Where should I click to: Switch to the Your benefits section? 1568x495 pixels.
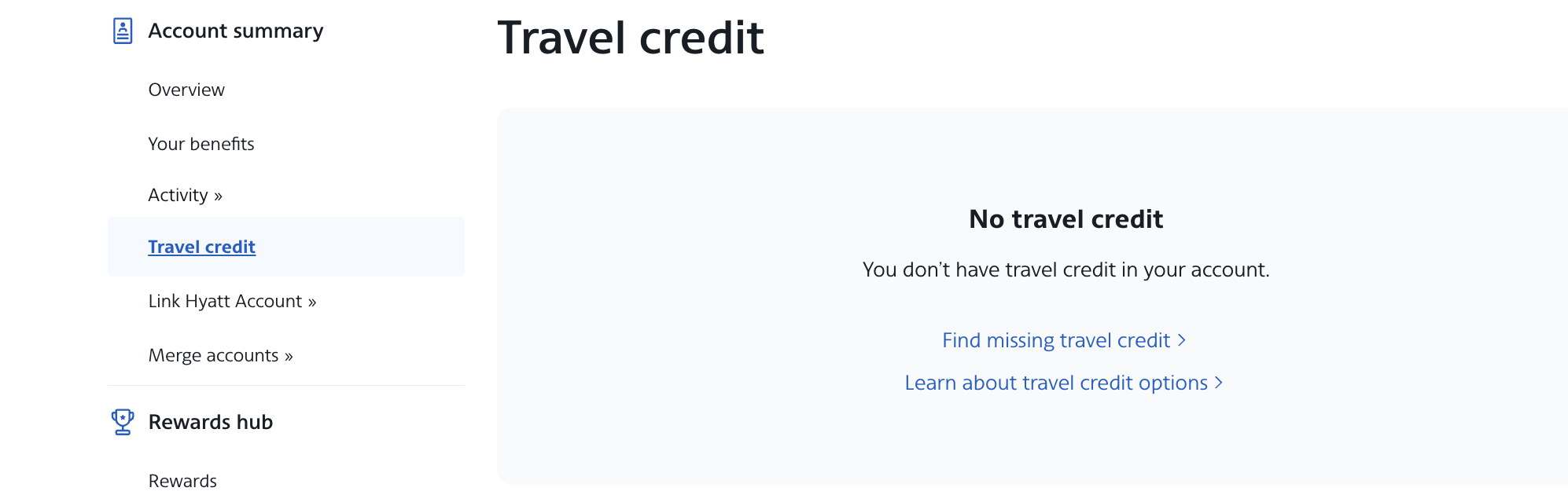pyautogui.click(x=201, y=144)
